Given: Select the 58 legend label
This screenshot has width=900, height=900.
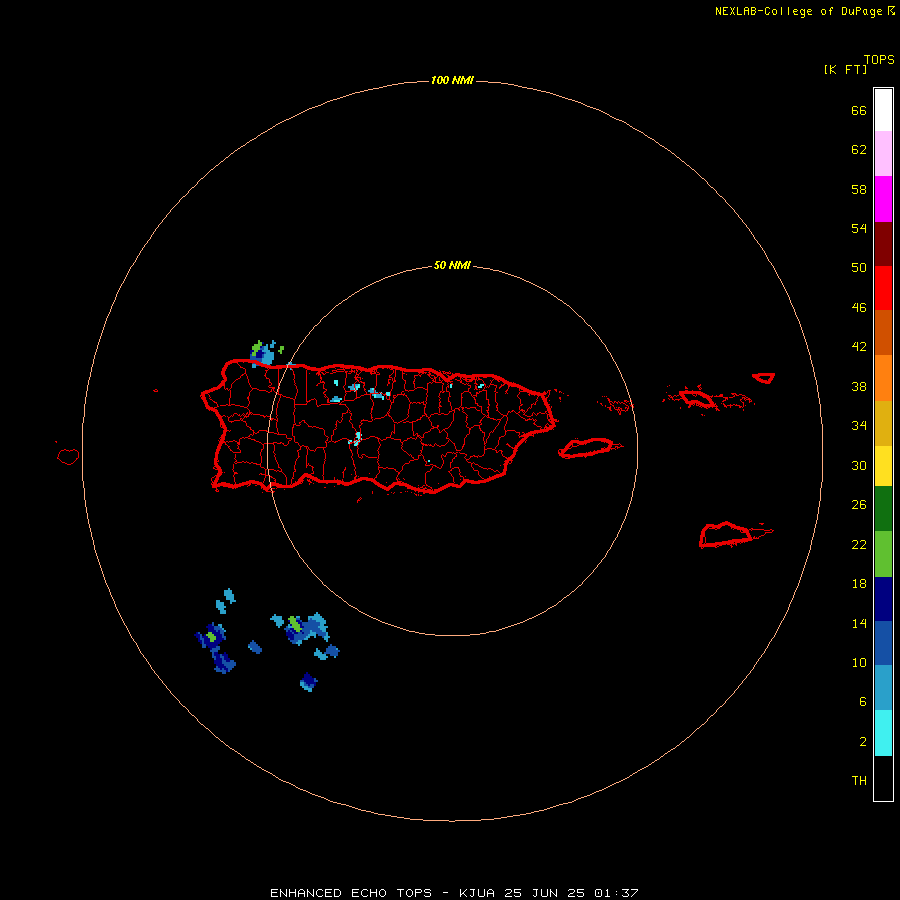Looking at the screenshot, I should tap(859, 189).
